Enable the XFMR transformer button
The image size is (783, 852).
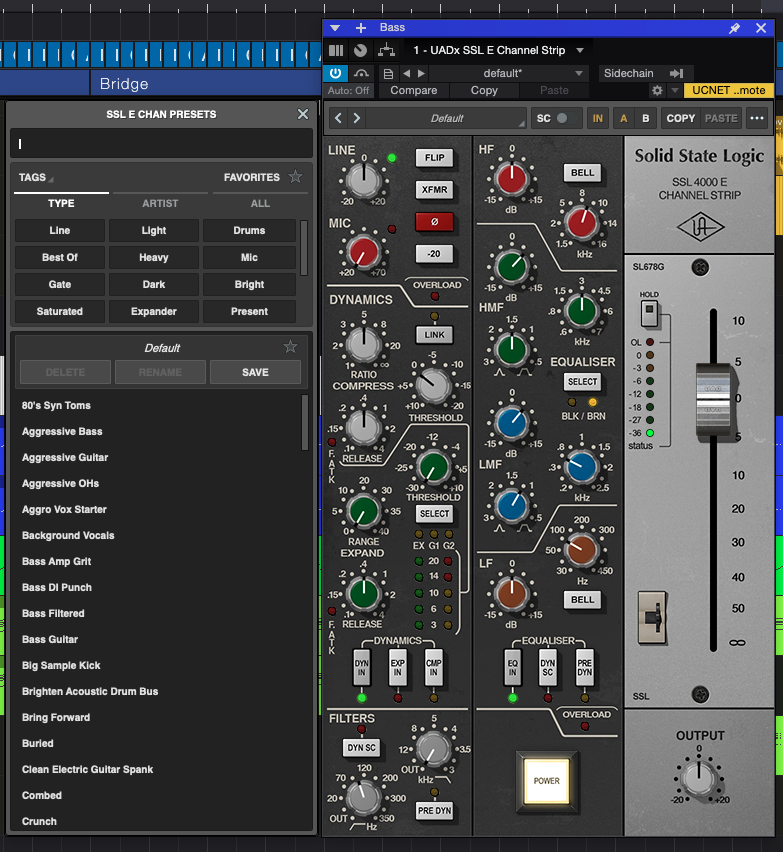point(434,190)
